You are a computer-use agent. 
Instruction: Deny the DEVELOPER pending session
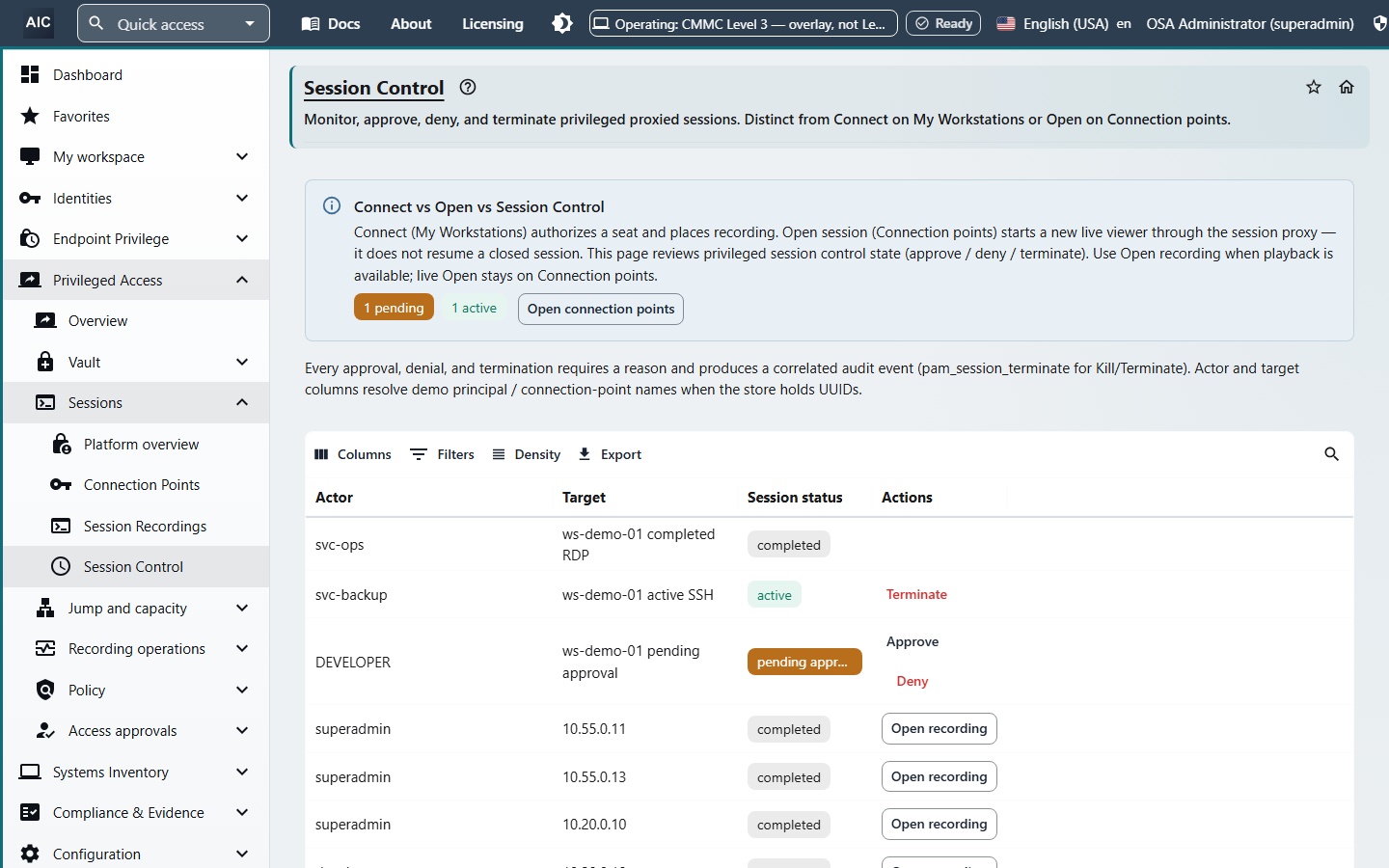(x=912, y=681)
